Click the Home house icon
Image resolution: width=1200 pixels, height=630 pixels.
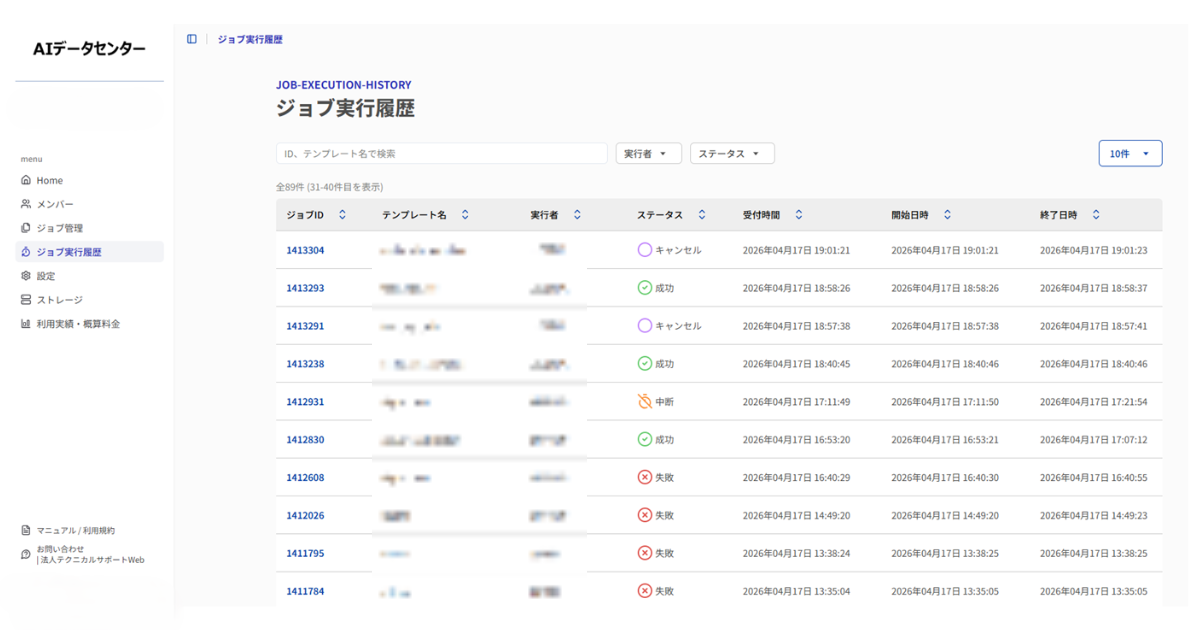tap(26, 181)
